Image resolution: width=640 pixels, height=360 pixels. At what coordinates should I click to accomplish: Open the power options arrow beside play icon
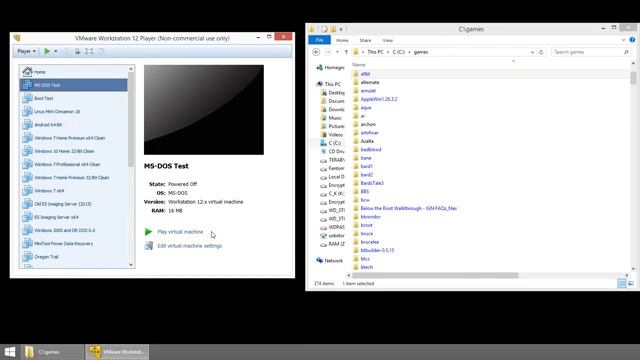point(56,51)
